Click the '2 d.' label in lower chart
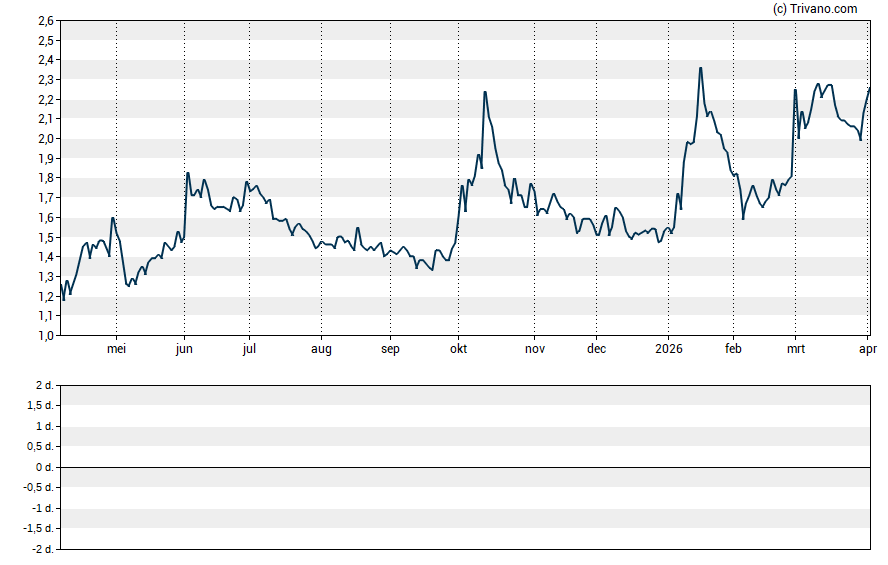This screenshot has width=888, height=565. 43,386
